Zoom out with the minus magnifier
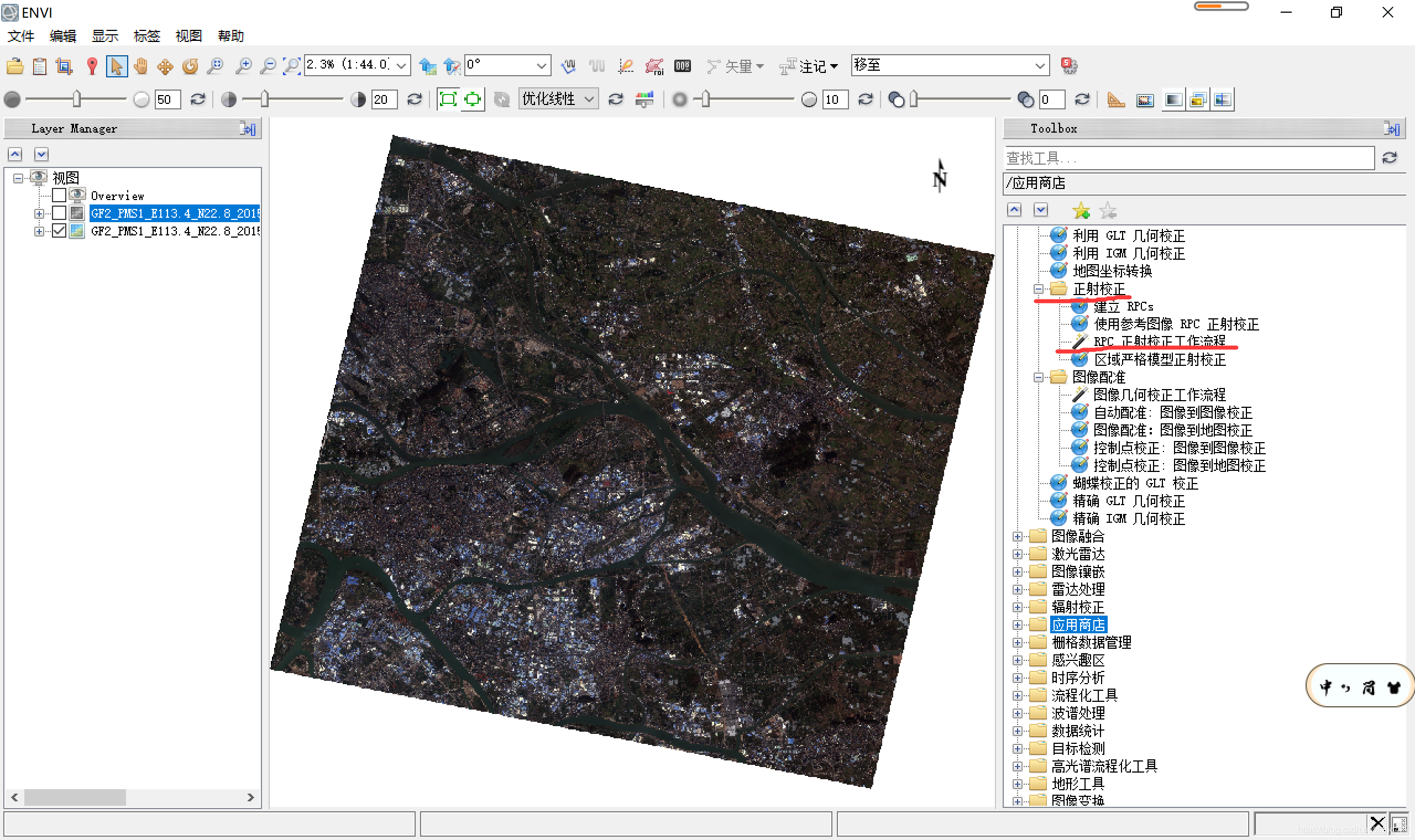The height and width of the screenshot is (840, 1415). (268, 66)
